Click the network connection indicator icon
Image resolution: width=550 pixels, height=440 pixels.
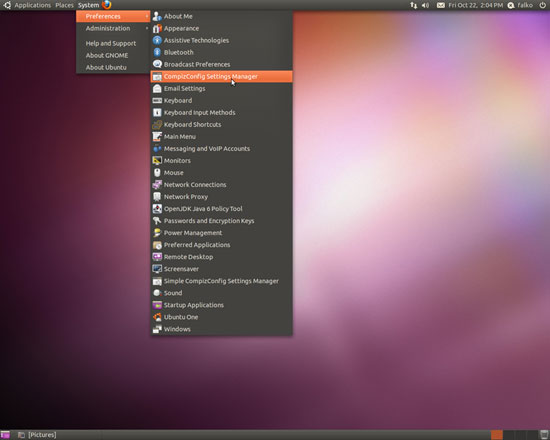pos(414,5)
